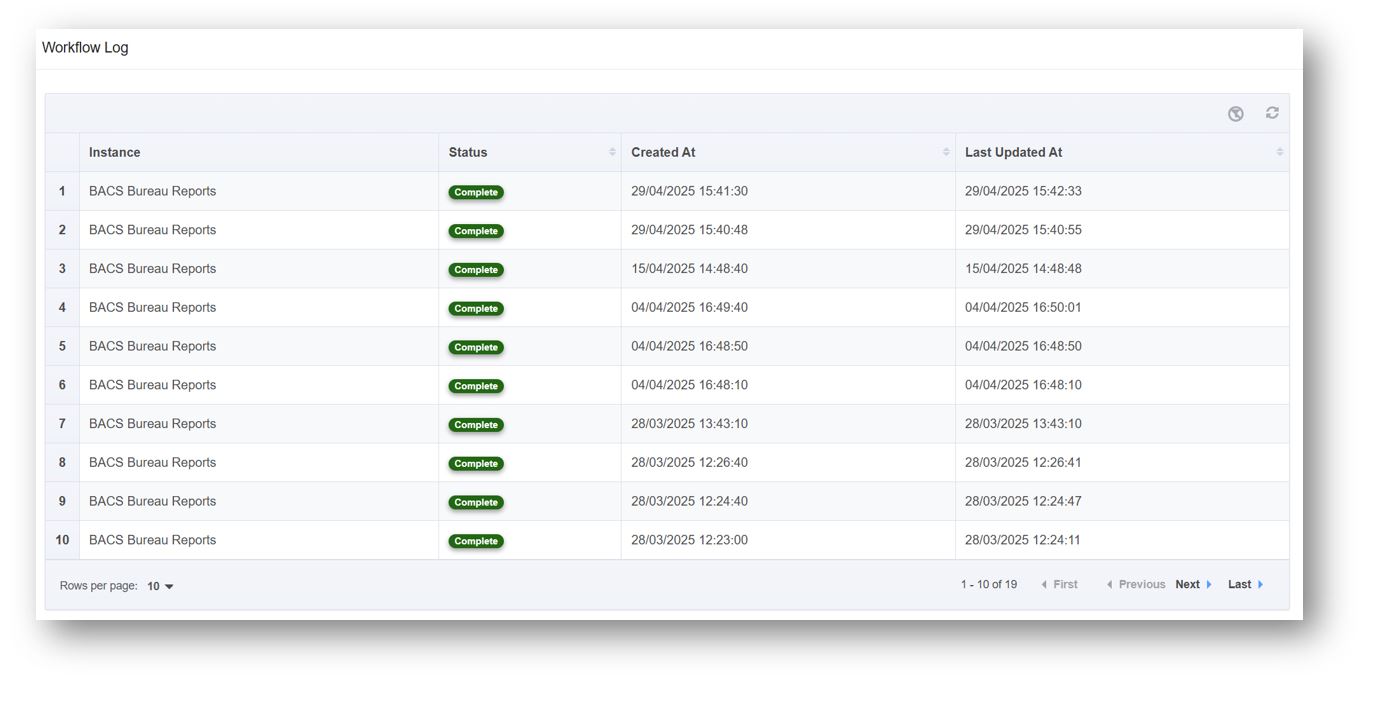1393x708 pixels.
Task: Click created time 28/03/2025 12:23:00
Action: click(x=689, y=540)
